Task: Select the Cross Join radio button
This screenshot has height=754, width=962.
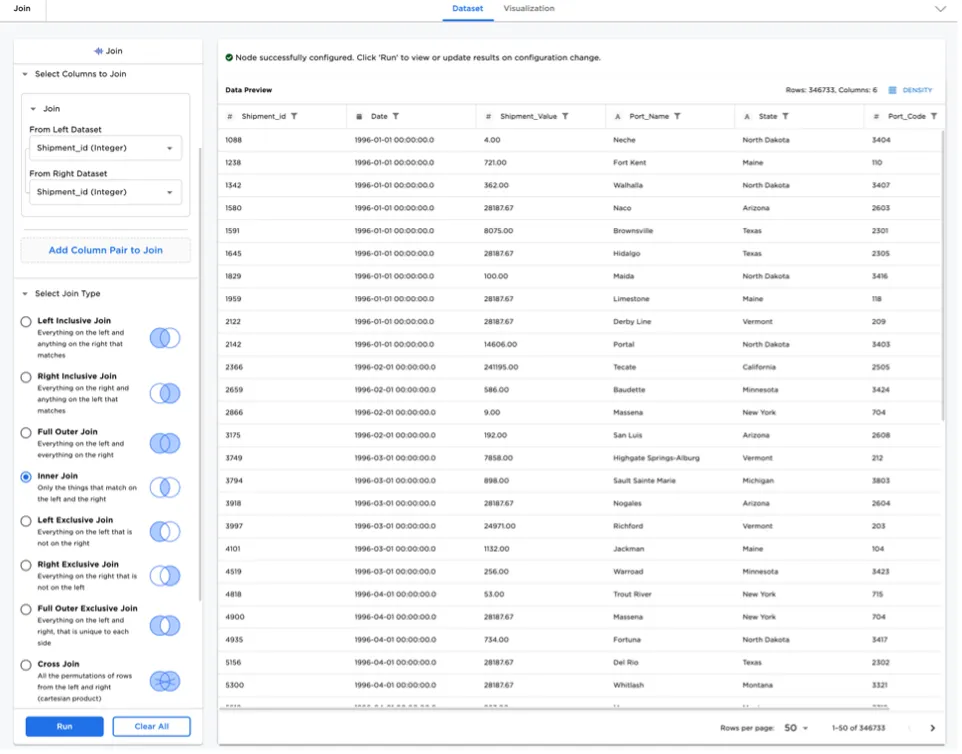Action: (x=26, y=665)
